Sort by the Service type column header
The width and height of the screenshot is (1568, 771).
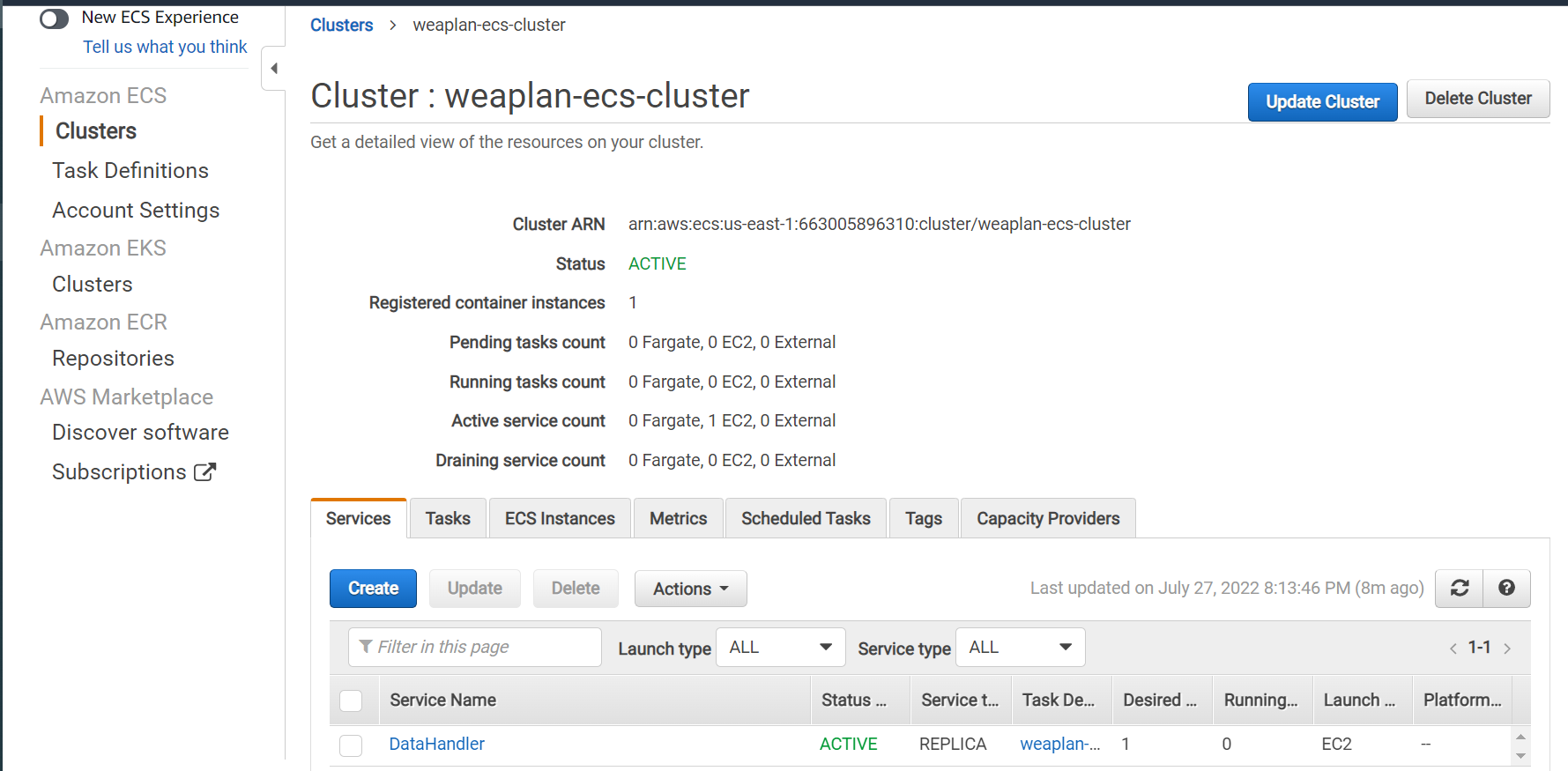click(x=961, y=700)
